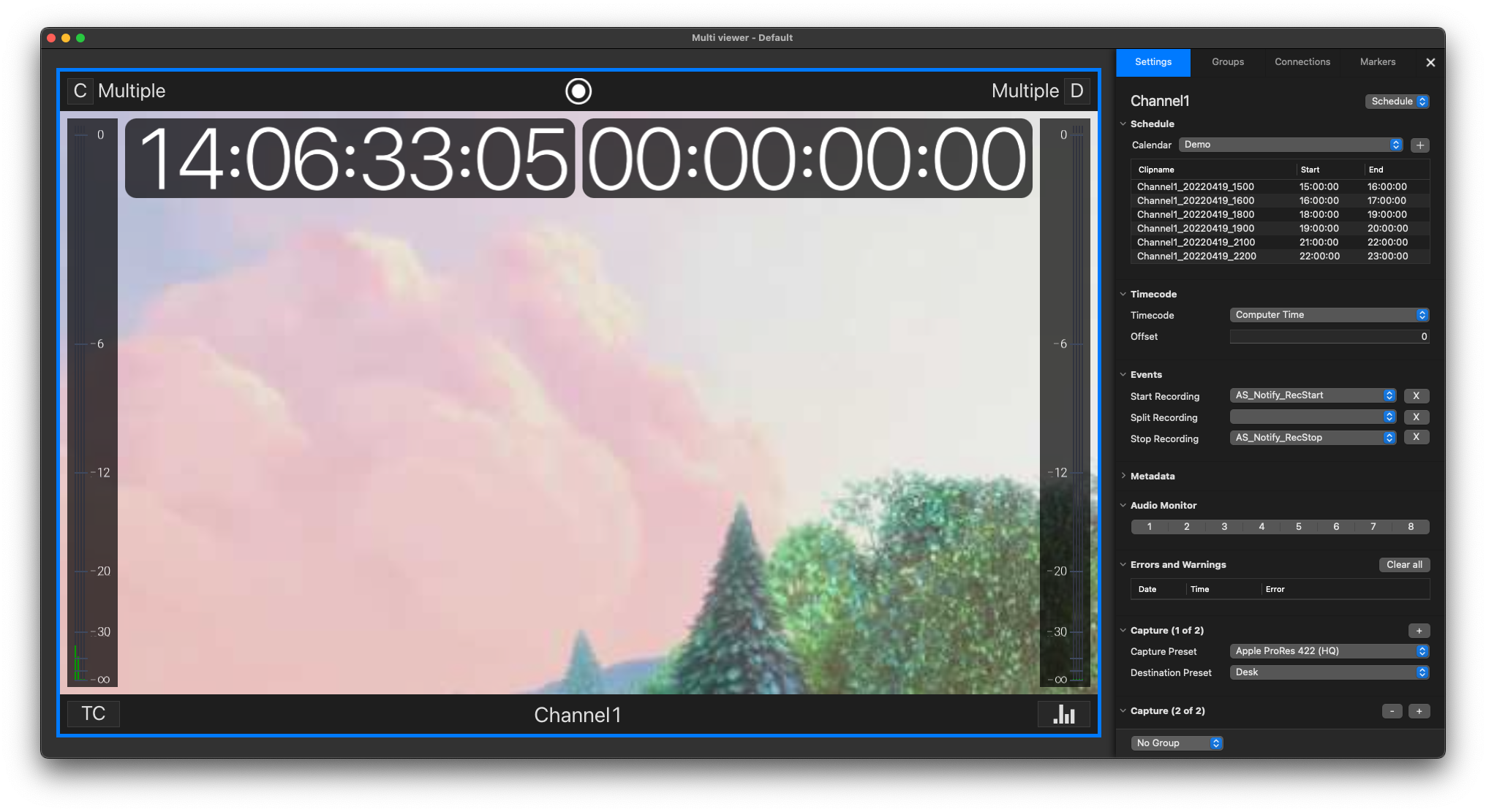Open the Timecode Computer Time dropdown

point(1330,315)
